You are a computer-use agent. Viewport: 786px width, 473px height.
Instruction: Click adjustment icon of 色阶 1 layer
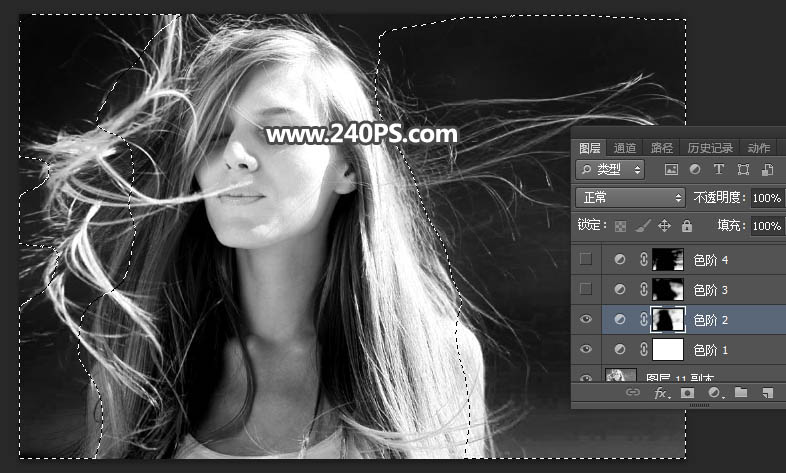tap(620, 350)
